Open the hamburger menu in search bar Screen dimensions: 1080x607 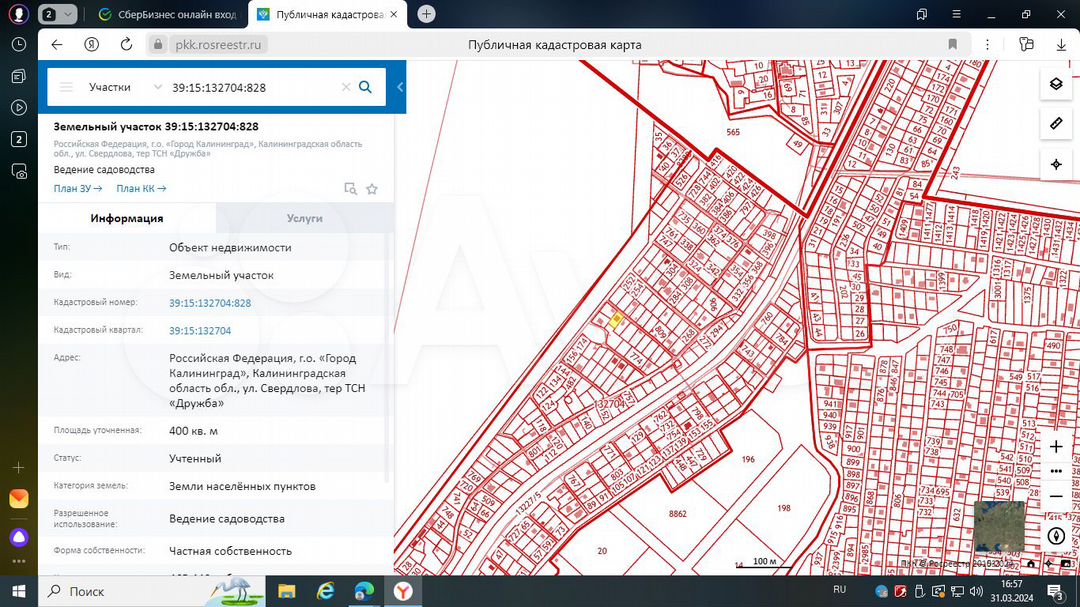coord(67,87)
